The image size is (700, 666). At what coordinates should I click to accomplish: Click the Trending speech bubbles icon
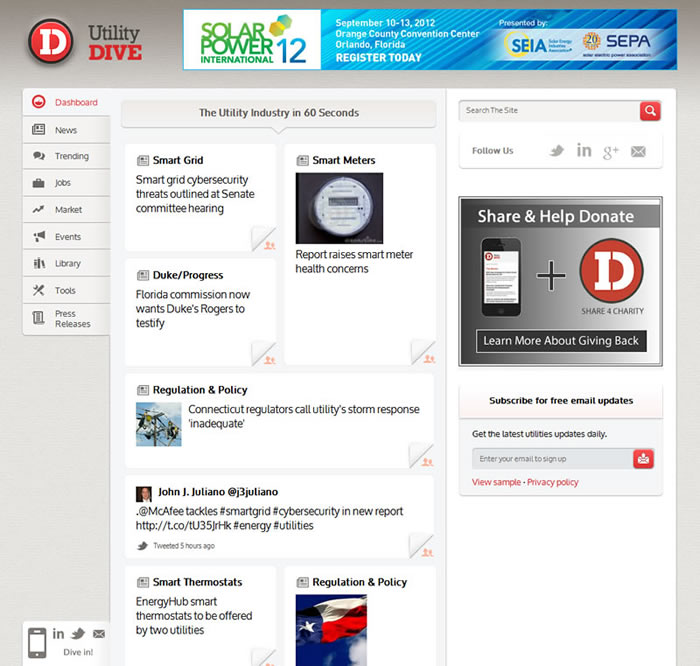tap(39, 156)
